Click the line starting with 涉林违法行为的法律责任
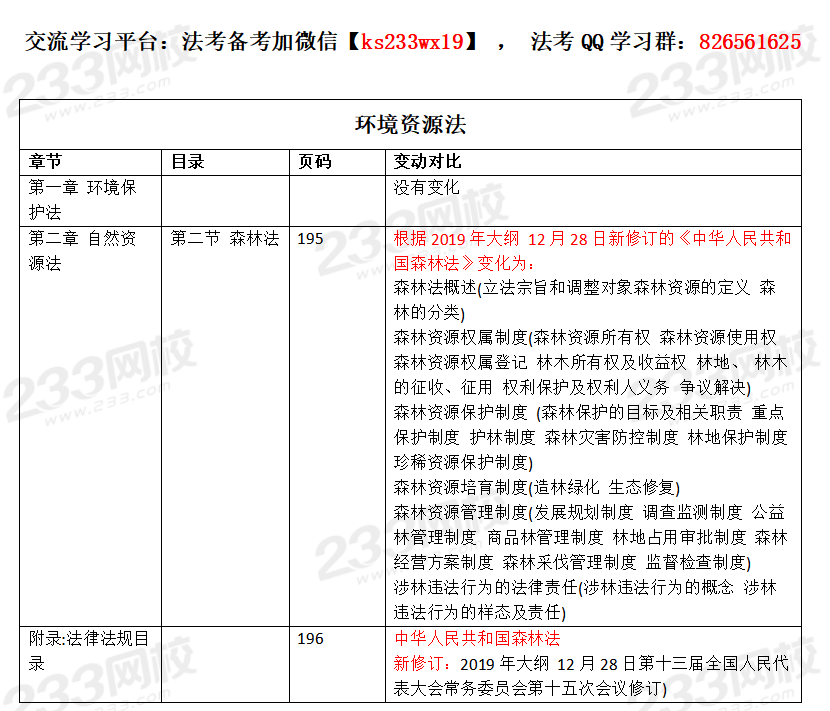 (x=585, y=588)
